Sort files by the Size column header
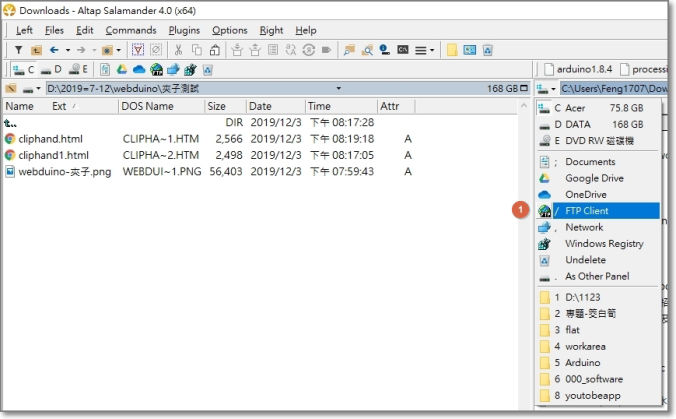Viewport: 676px width, 419px height. click(217, 106)
